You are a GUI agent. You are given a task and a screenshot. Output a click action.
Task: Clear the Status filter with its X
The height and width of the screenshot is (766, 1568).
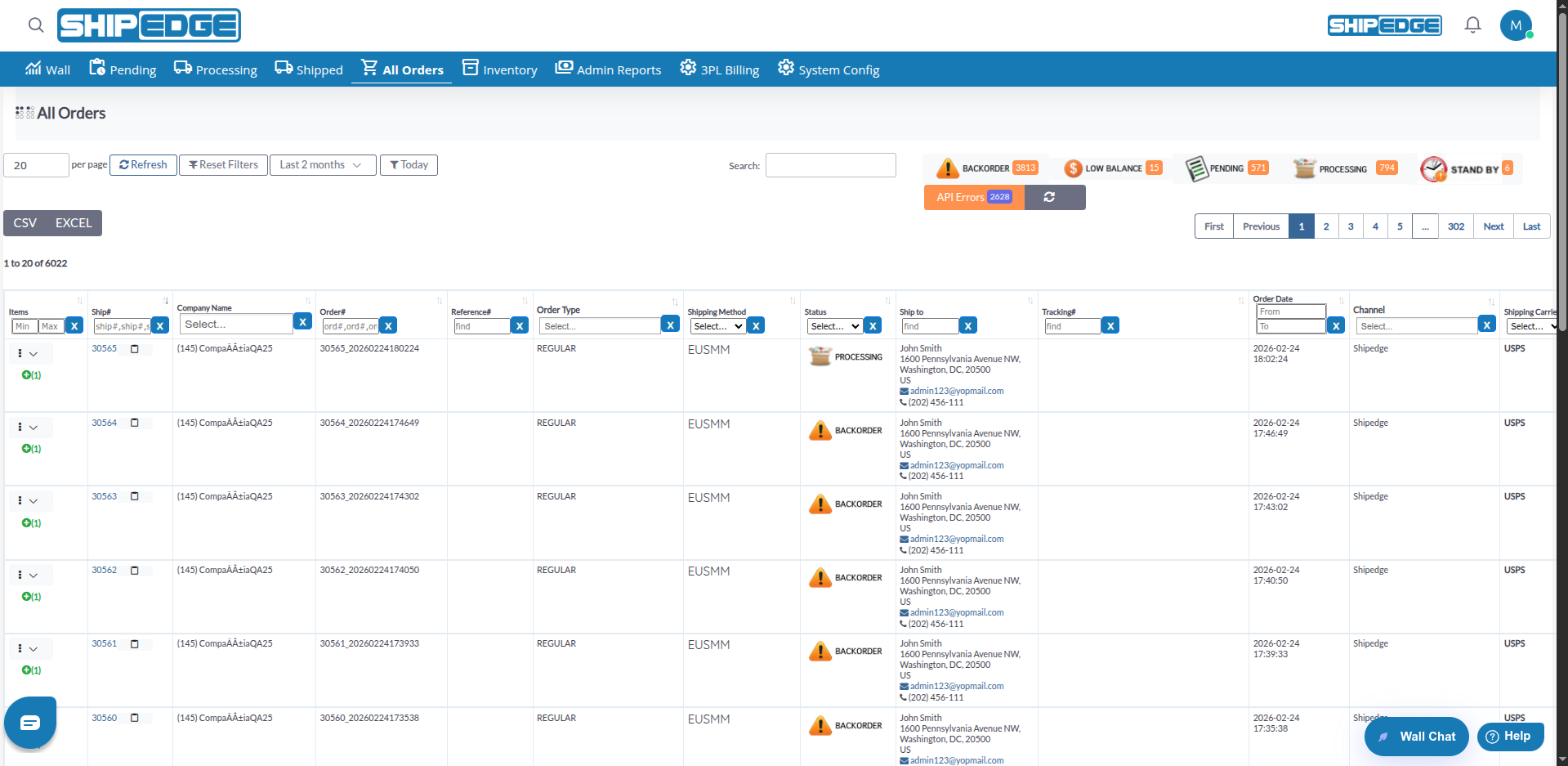pos(873,326)
